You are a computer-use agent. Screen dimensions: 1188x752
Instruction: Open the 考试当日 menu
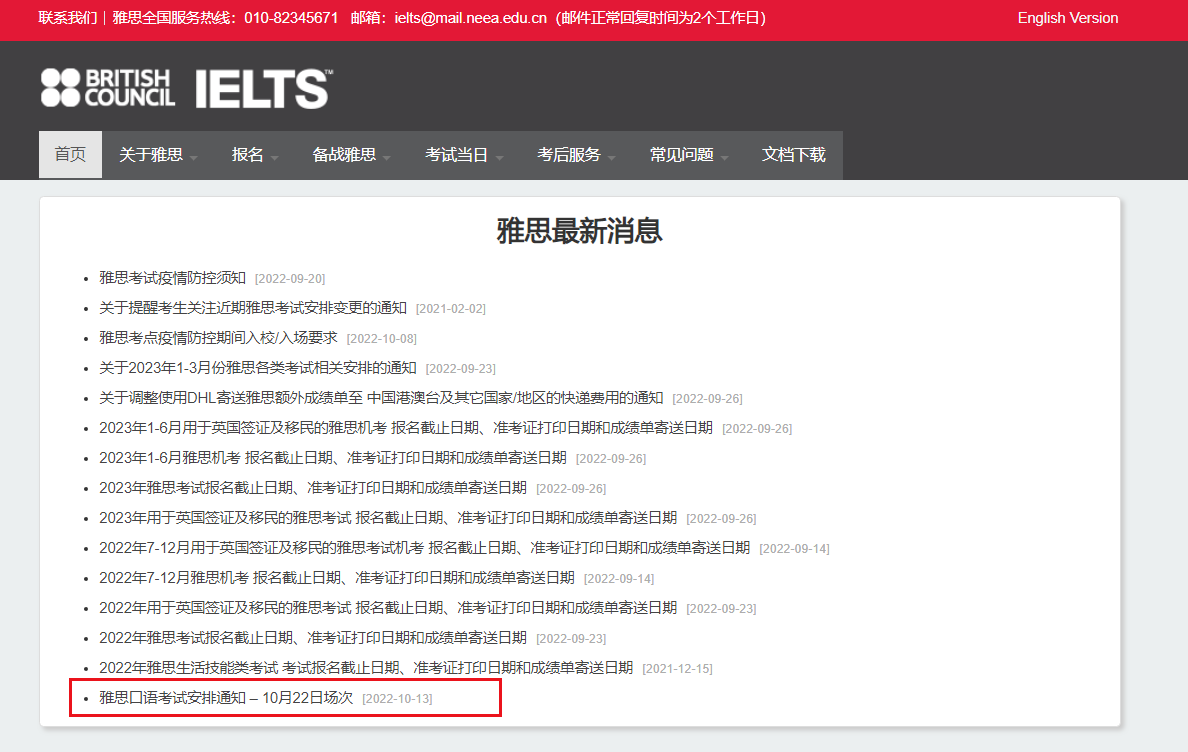pos(456,154)
